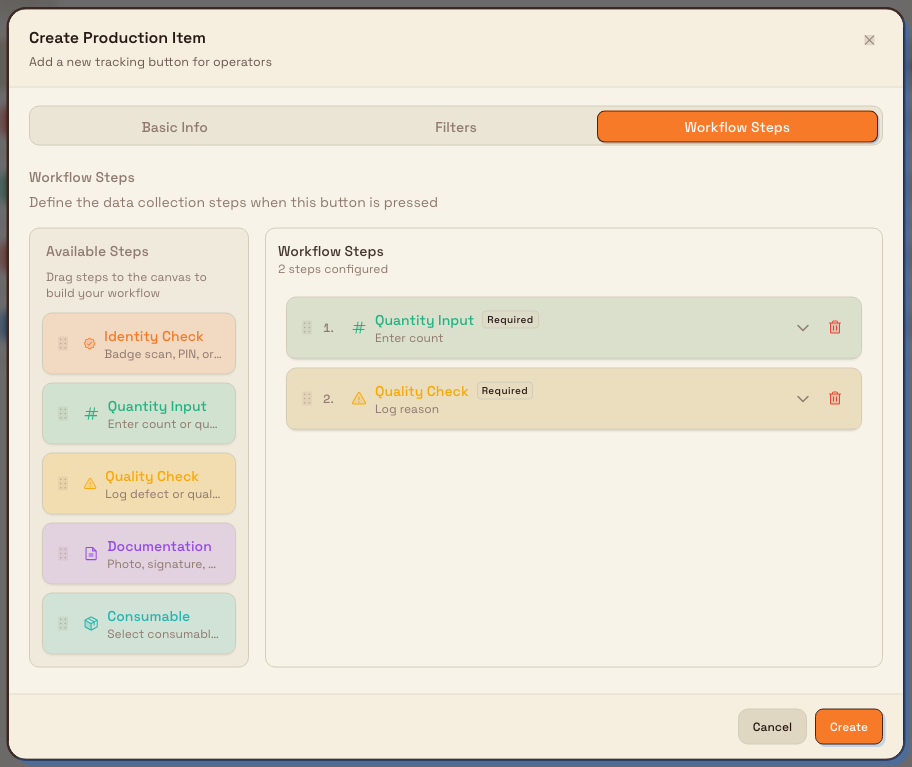Viewport: 912px width, 767px height.
Task: Open the Filters tab
Action: click(x=455, y=127)
